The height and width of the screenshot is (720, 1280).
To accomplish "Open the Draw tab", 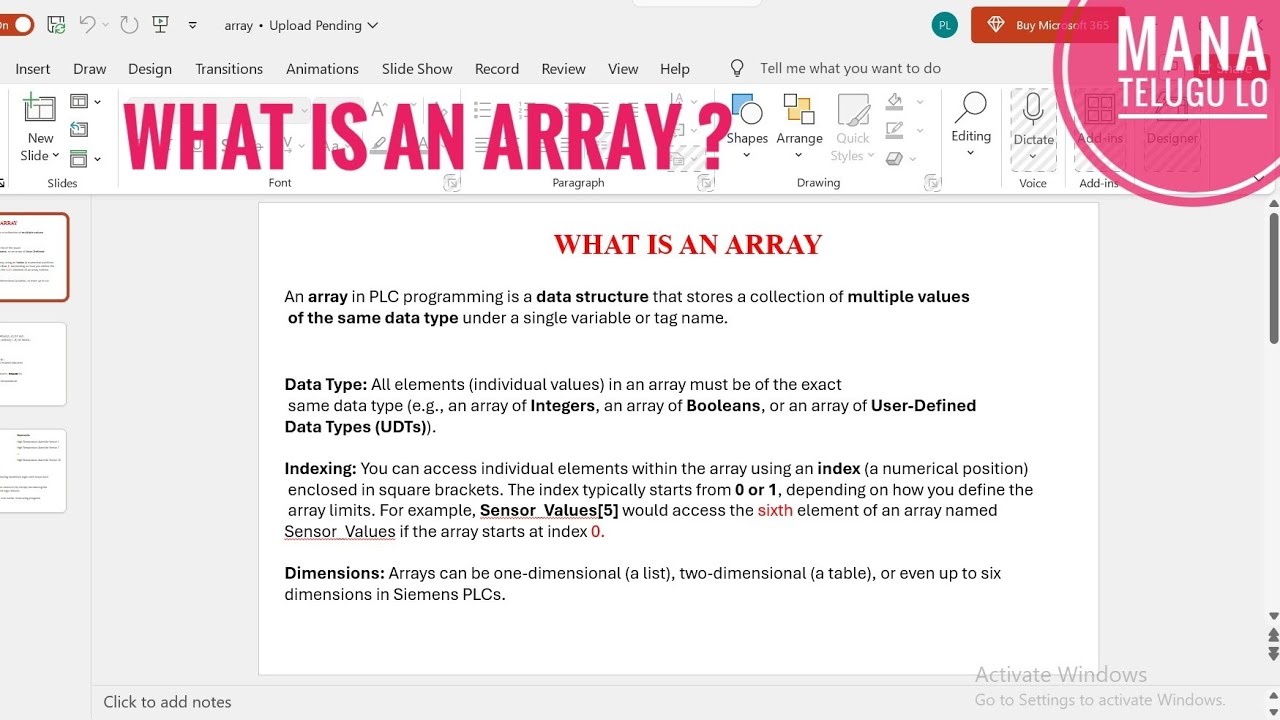I will tap(90, 69).
